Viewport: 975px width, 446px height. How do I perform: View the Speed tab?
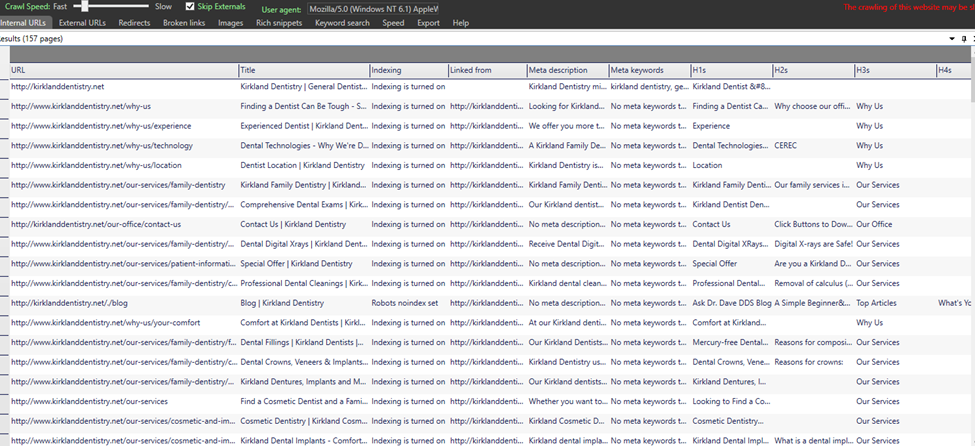(x=393, y=23)
